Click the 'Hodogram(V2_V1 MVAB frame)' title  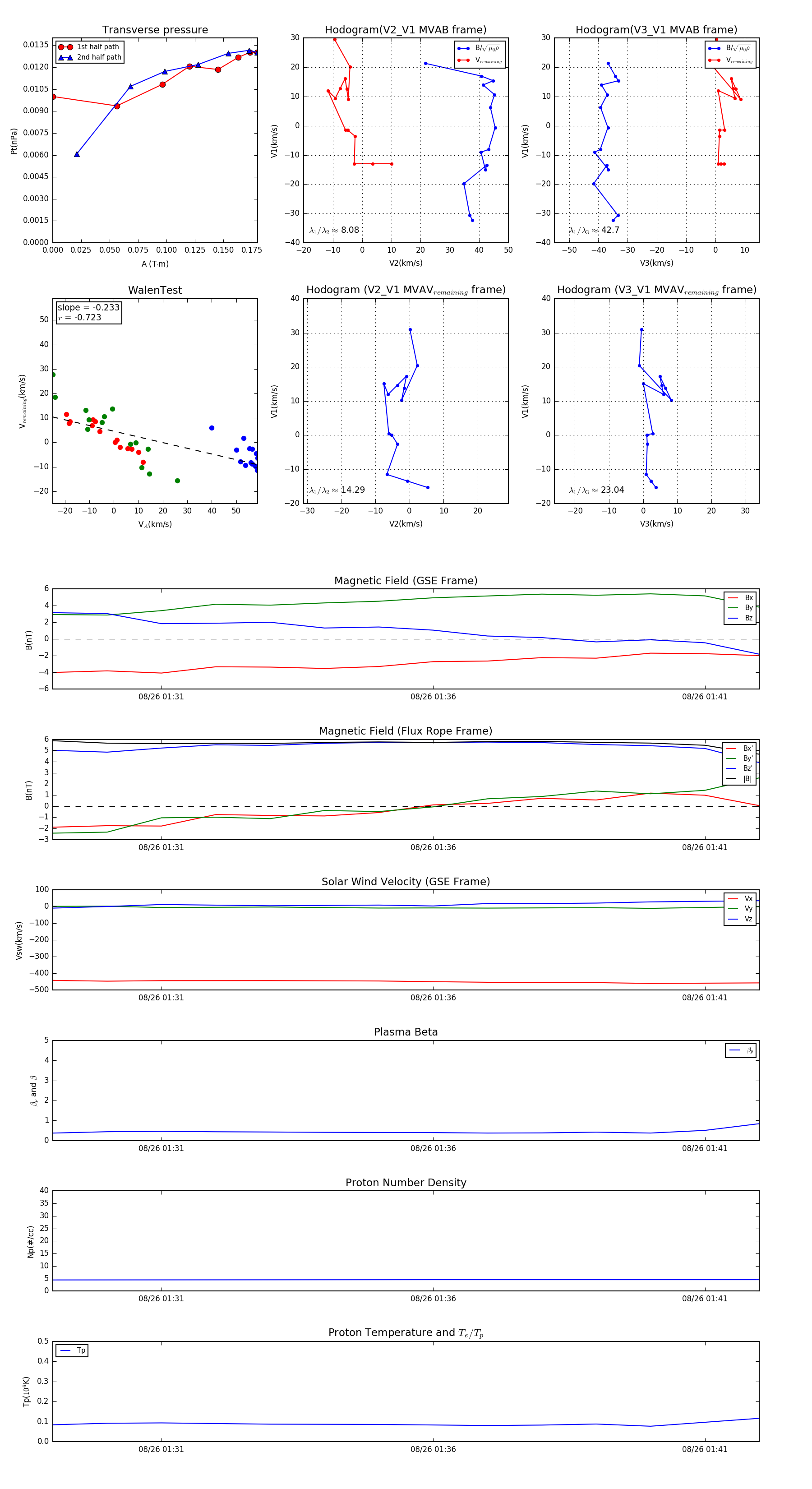pyautogui.click(x=406, y=30)
